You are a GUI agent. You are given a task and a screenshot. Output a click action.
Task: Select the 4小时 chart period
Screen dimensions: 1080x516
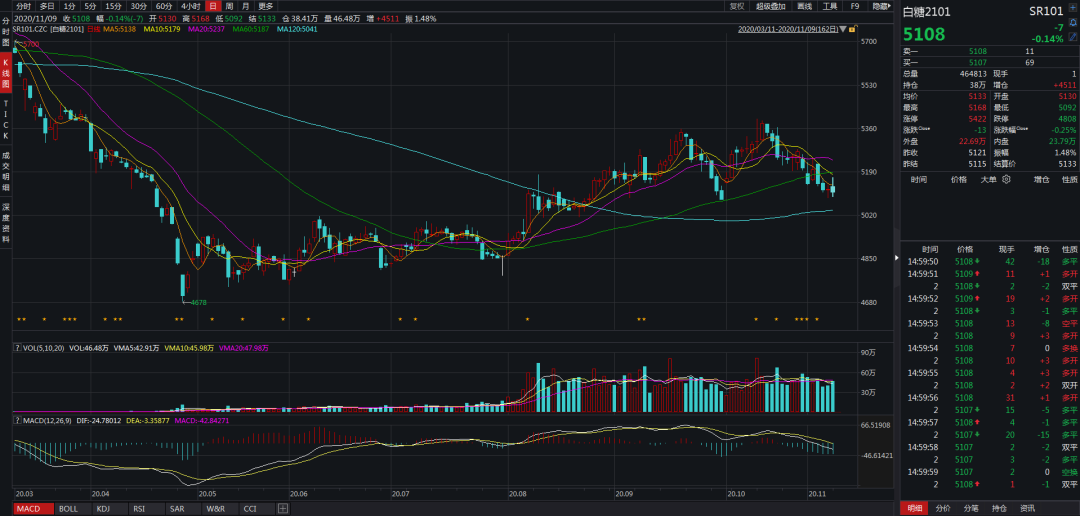coord(191,6)
